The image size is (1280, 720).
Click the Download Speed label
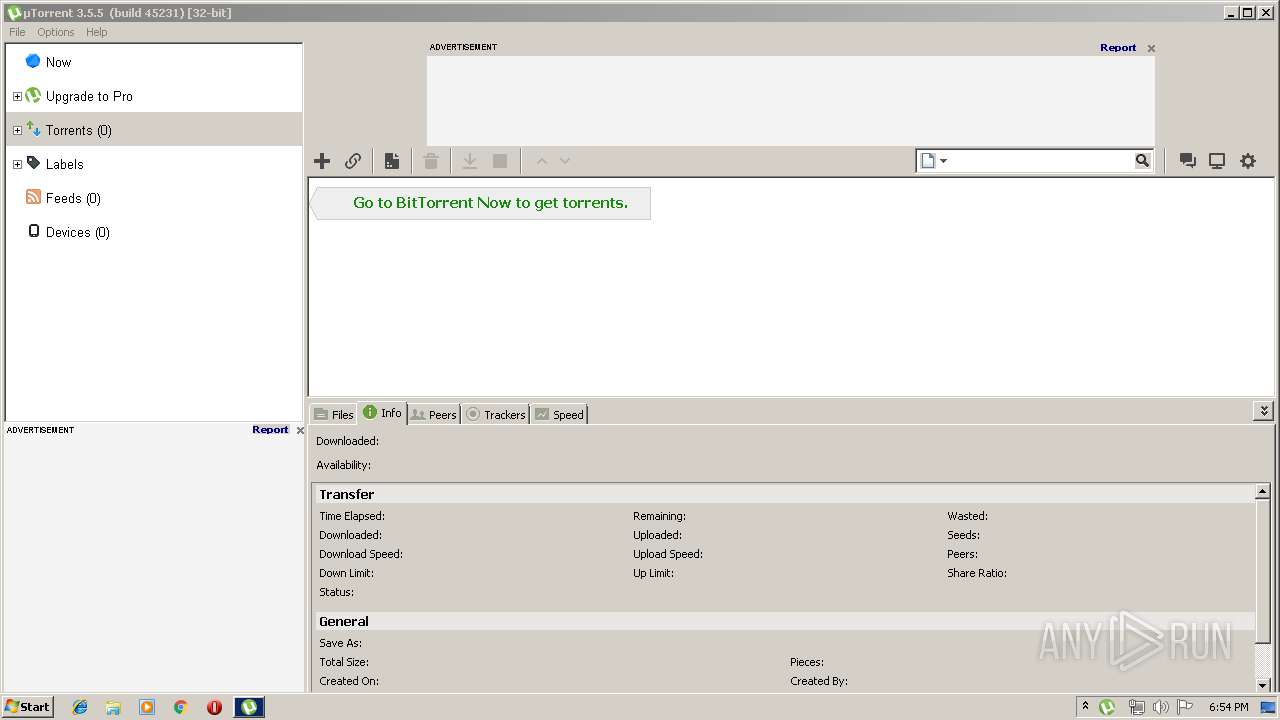pyautogui.click(x=361, y=554)
